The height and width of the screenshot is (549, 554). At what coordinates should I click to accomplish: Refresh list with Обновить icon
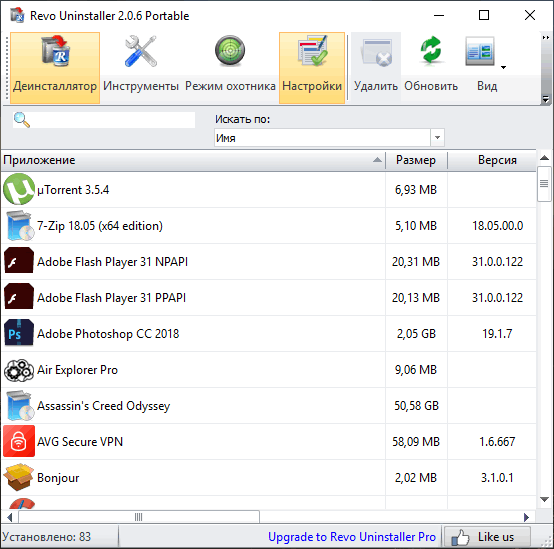431,51
